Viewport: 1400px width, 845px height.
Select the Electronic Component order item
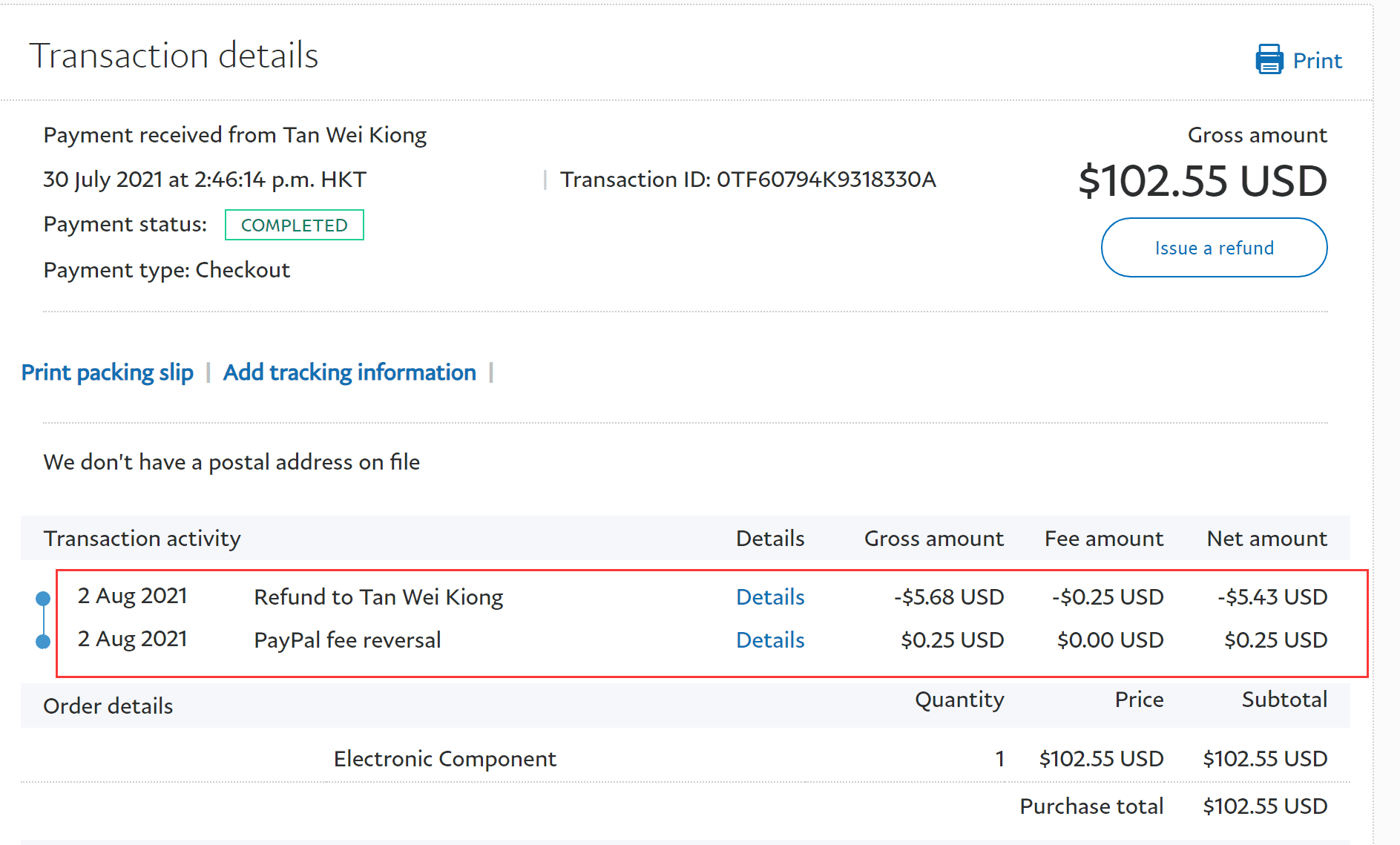tap(444, 759)
